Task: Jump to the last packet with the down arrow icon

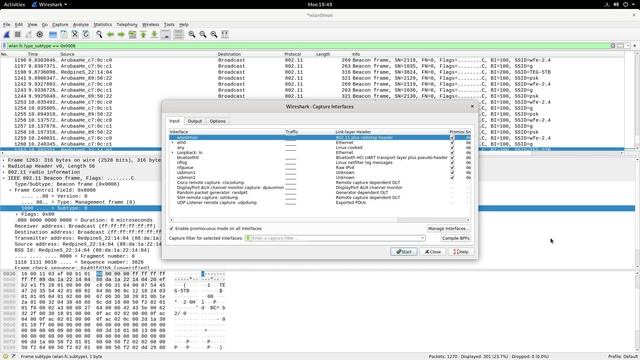Action: click(154, 35)
